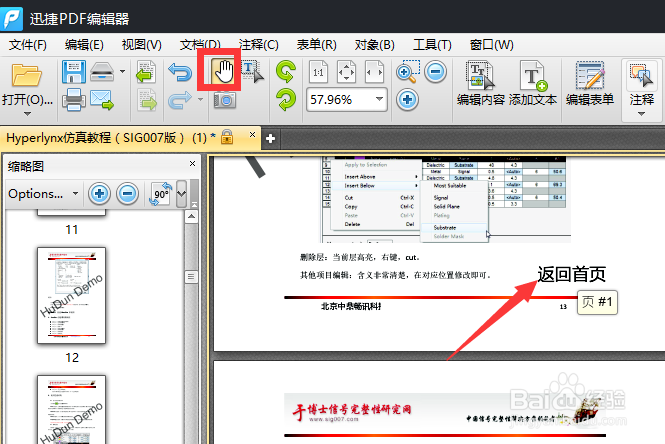Open the 窗口(W) menu
The width and height of the screenshot is (665, 444).
[x=492, y=45]
